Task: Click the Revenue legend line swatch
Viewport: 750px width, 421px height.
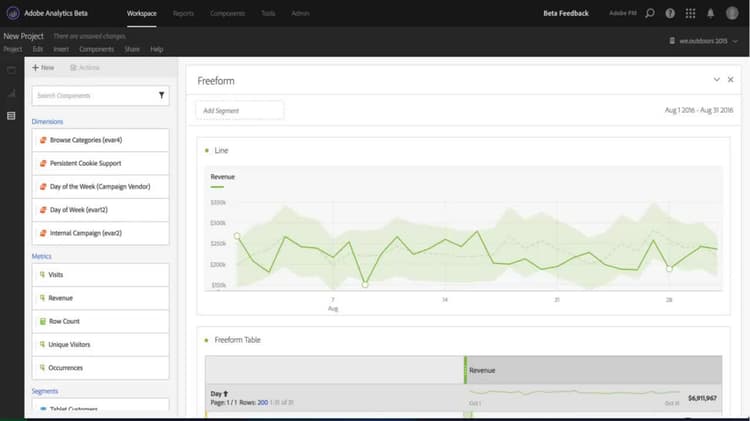Action: [217, 187]
